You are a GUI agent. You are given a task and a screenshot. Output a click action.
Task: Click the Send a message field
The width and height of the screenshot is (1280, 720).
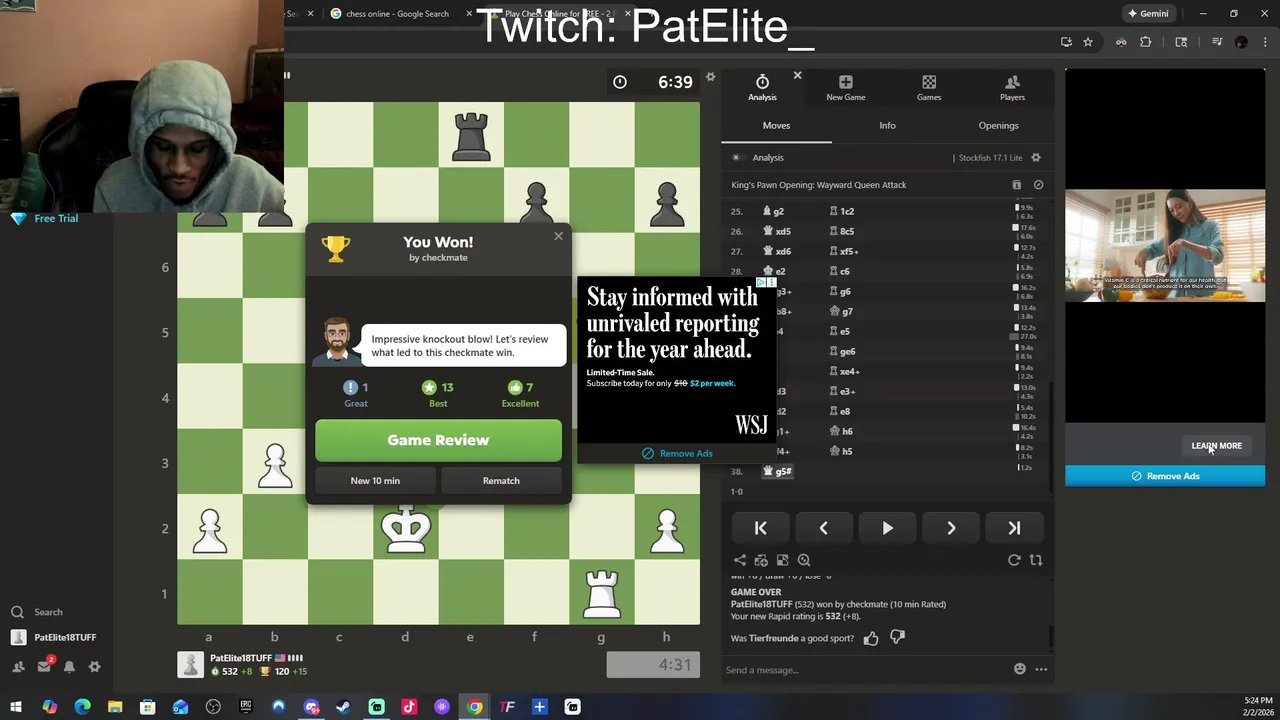pos(865,670)
